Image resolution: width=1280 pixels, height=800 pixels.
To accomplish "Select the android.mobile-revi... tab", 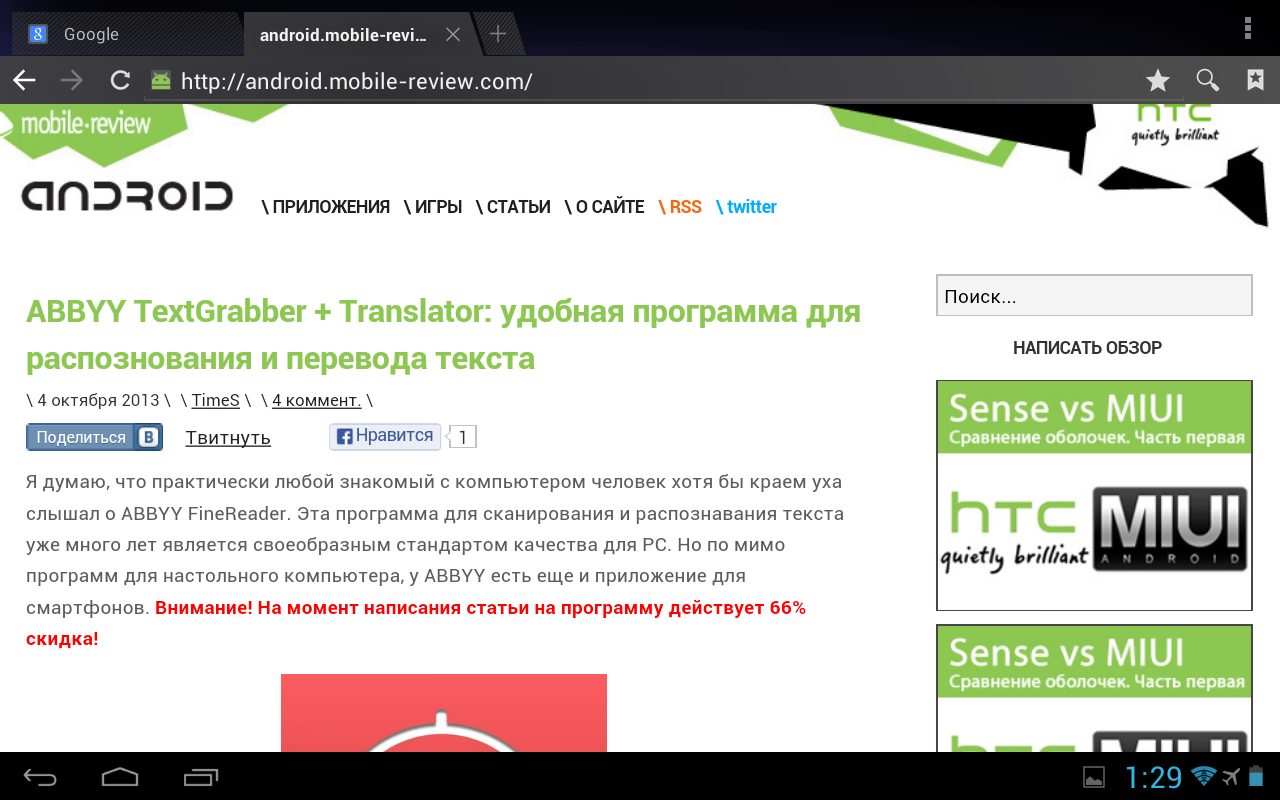I will click(x=343, y=35).
